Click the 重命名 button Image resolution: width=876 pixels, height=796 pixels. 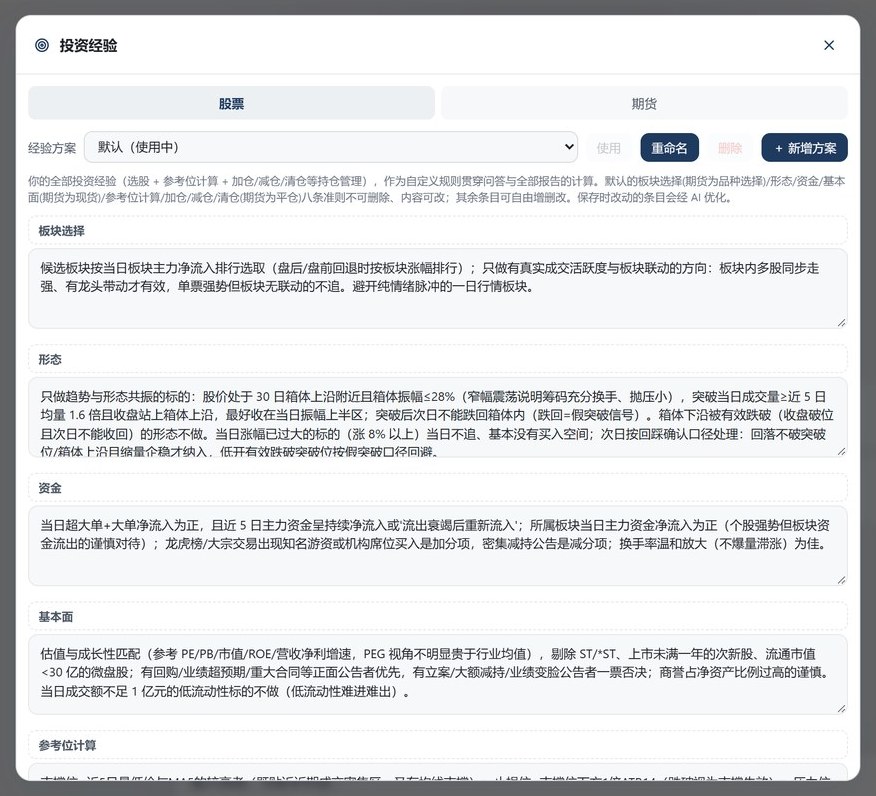669,148
